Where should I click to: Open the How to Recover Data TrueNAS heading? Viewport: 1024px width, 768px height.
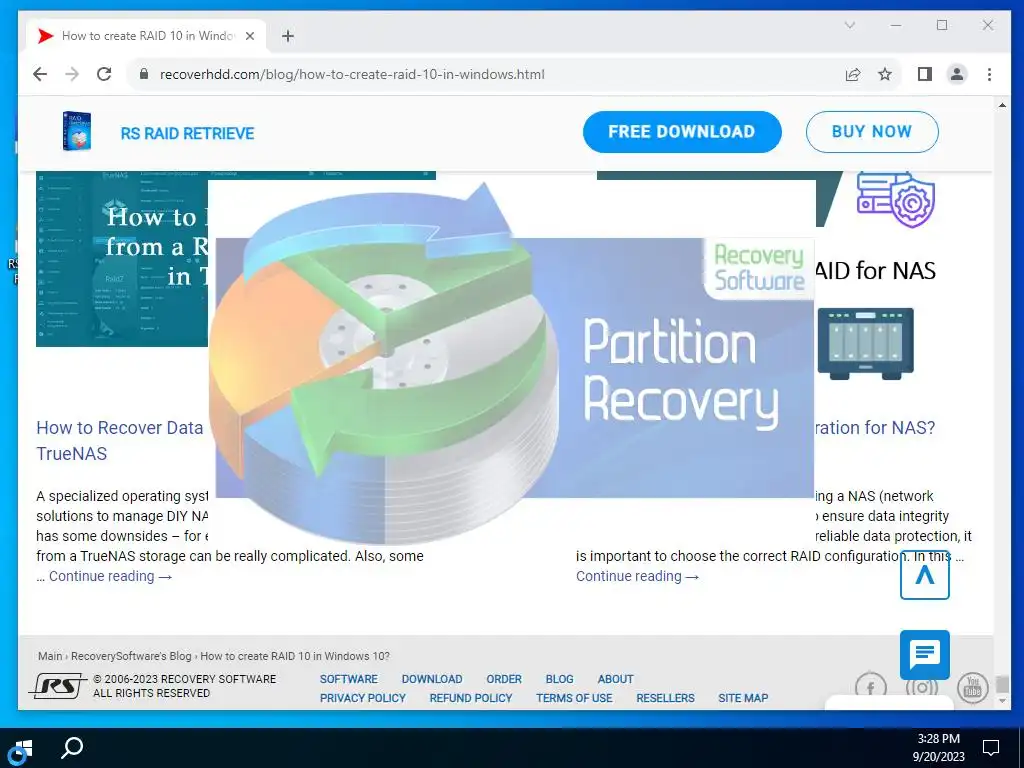(120, 441)
